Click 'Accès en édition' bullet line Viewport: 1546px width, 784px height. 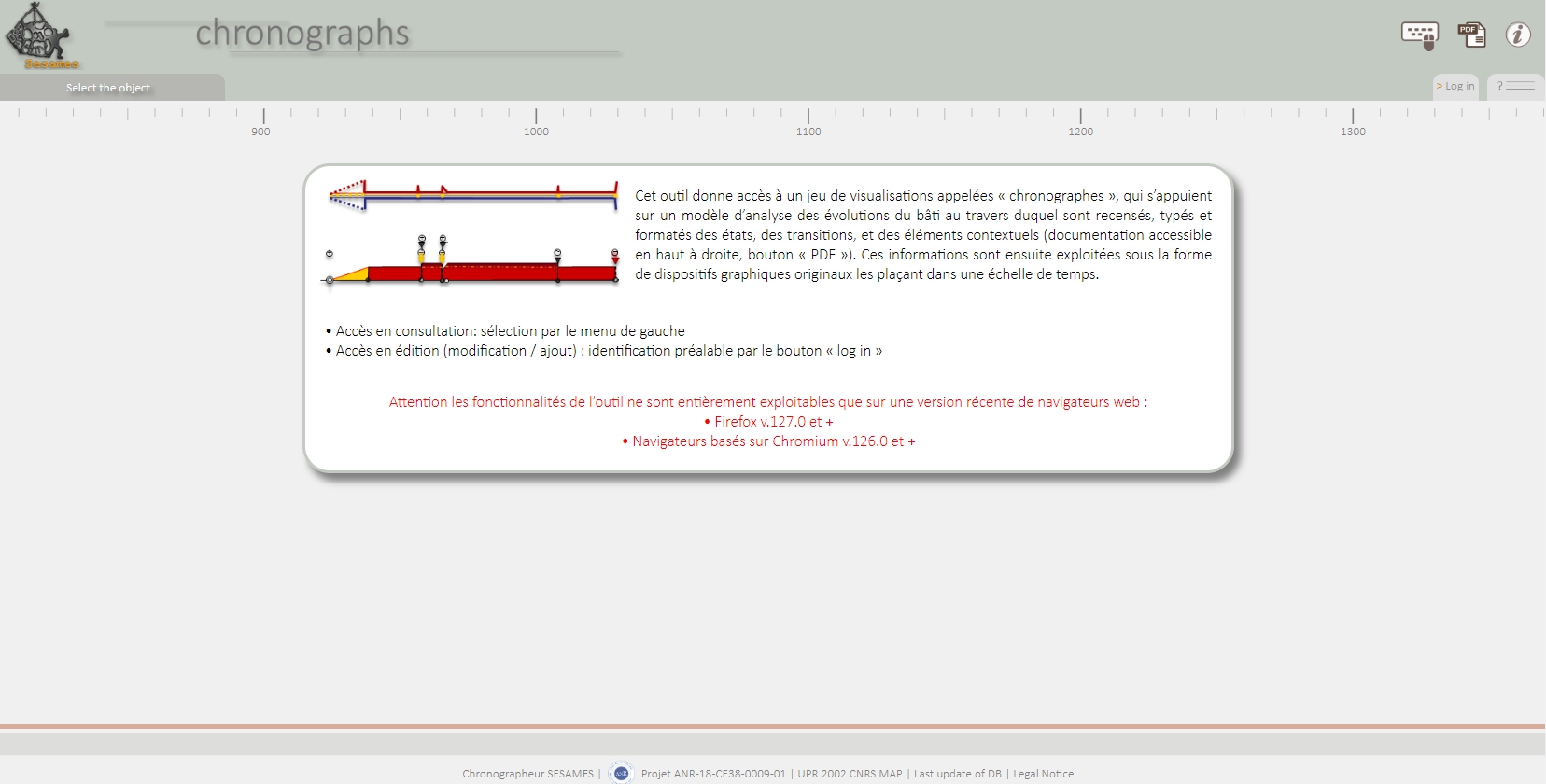point(604,351)
